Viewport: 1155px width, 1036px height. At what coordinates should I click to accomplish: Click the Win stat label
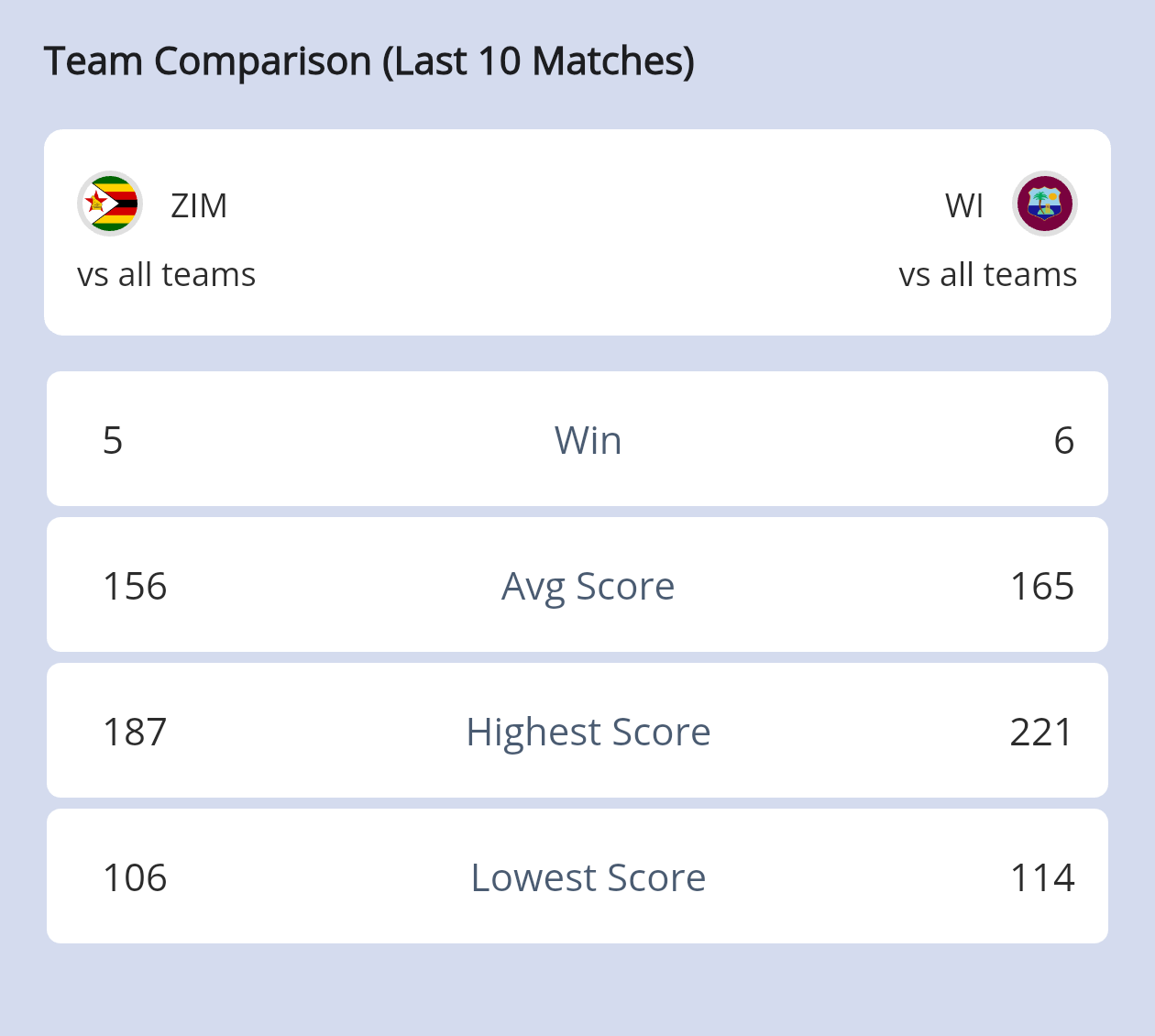(588, 440)
